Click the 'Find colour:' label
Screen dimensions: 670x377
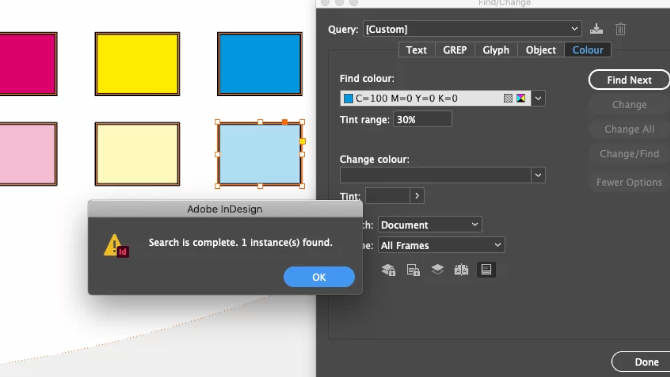point(367,79)
